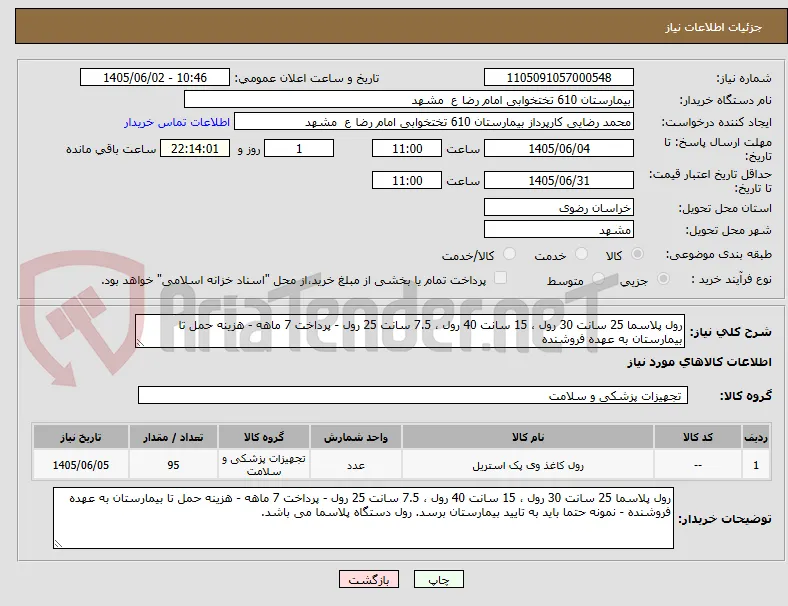
Task: Open the اطلاعات تماس خریدار contact info link
Action: click(x=177, y=122)
